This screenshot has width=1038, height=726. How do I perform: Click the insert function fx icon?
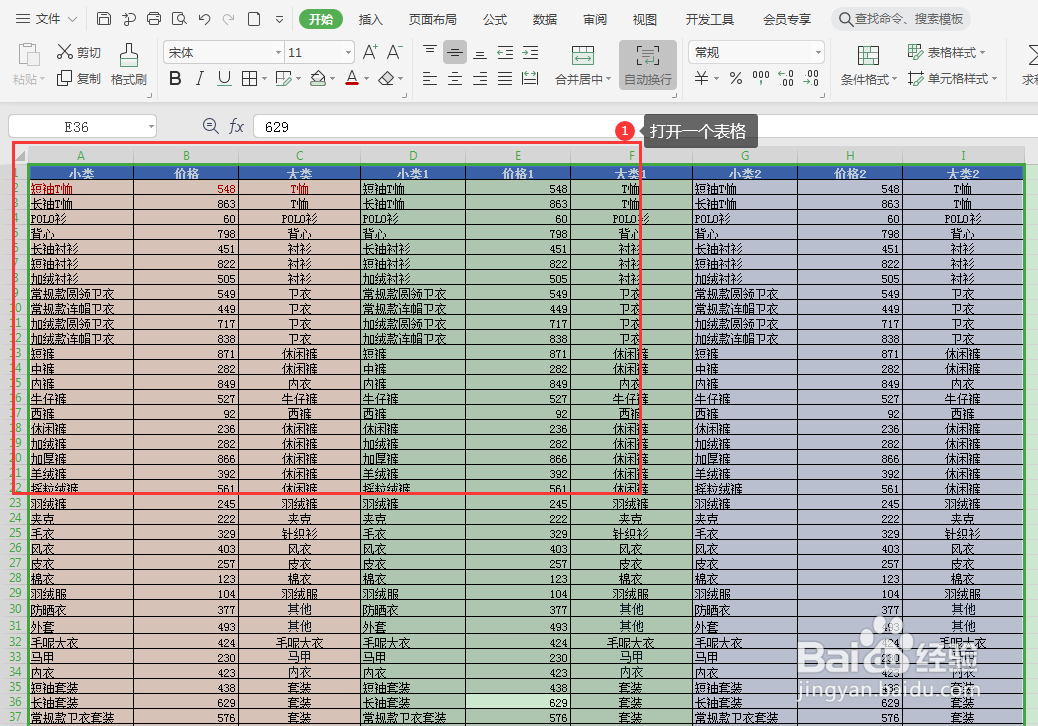pyautogui.click(x=236, y=126)
